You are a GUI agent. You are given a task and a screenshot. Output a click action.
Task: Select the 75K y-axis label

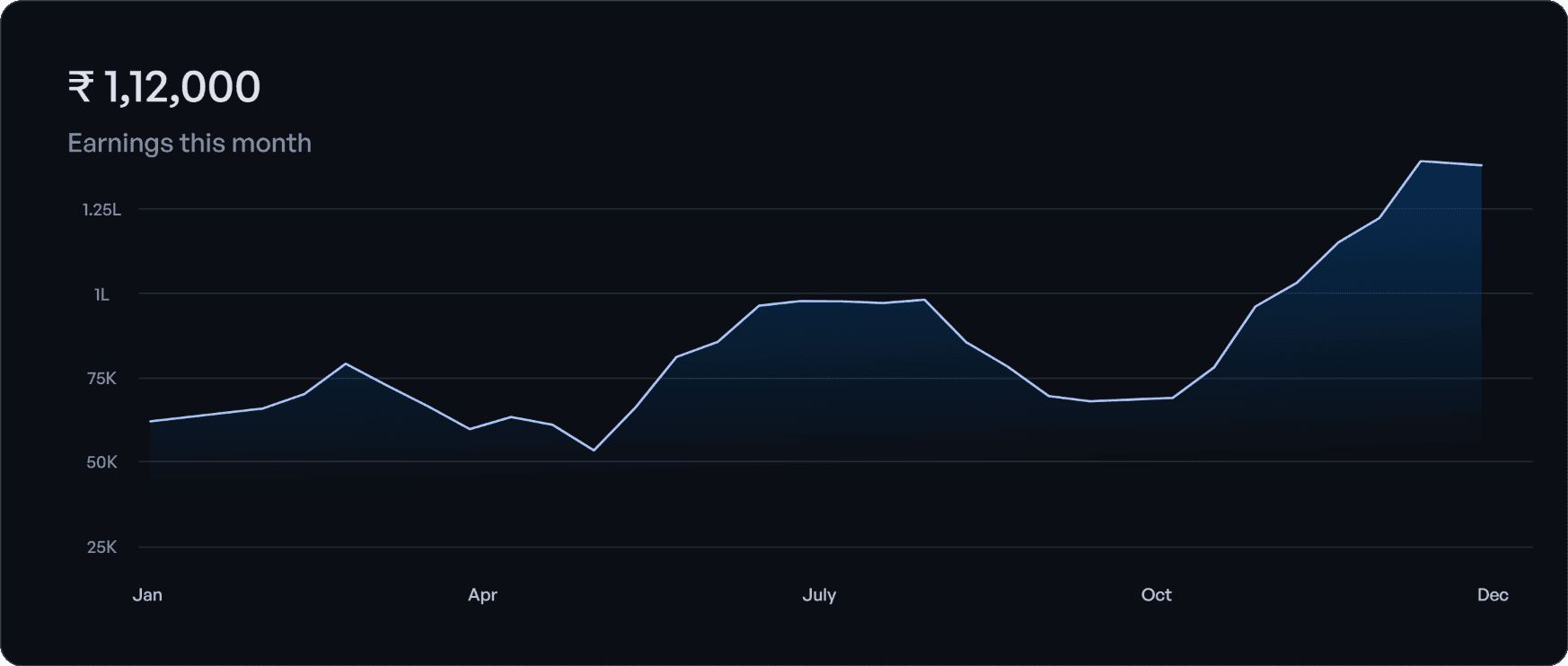tap(101, 379)
